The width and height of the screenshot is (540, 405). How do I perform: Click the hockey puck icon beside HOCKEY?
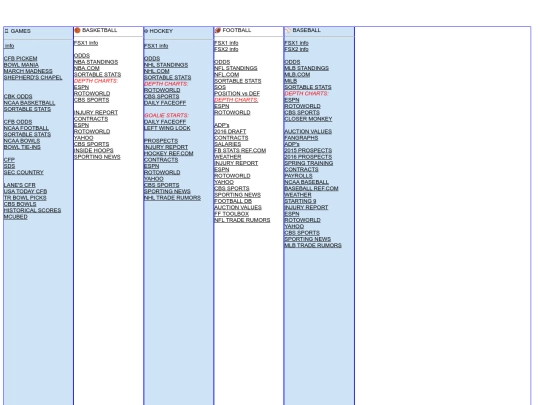[146, 31]
